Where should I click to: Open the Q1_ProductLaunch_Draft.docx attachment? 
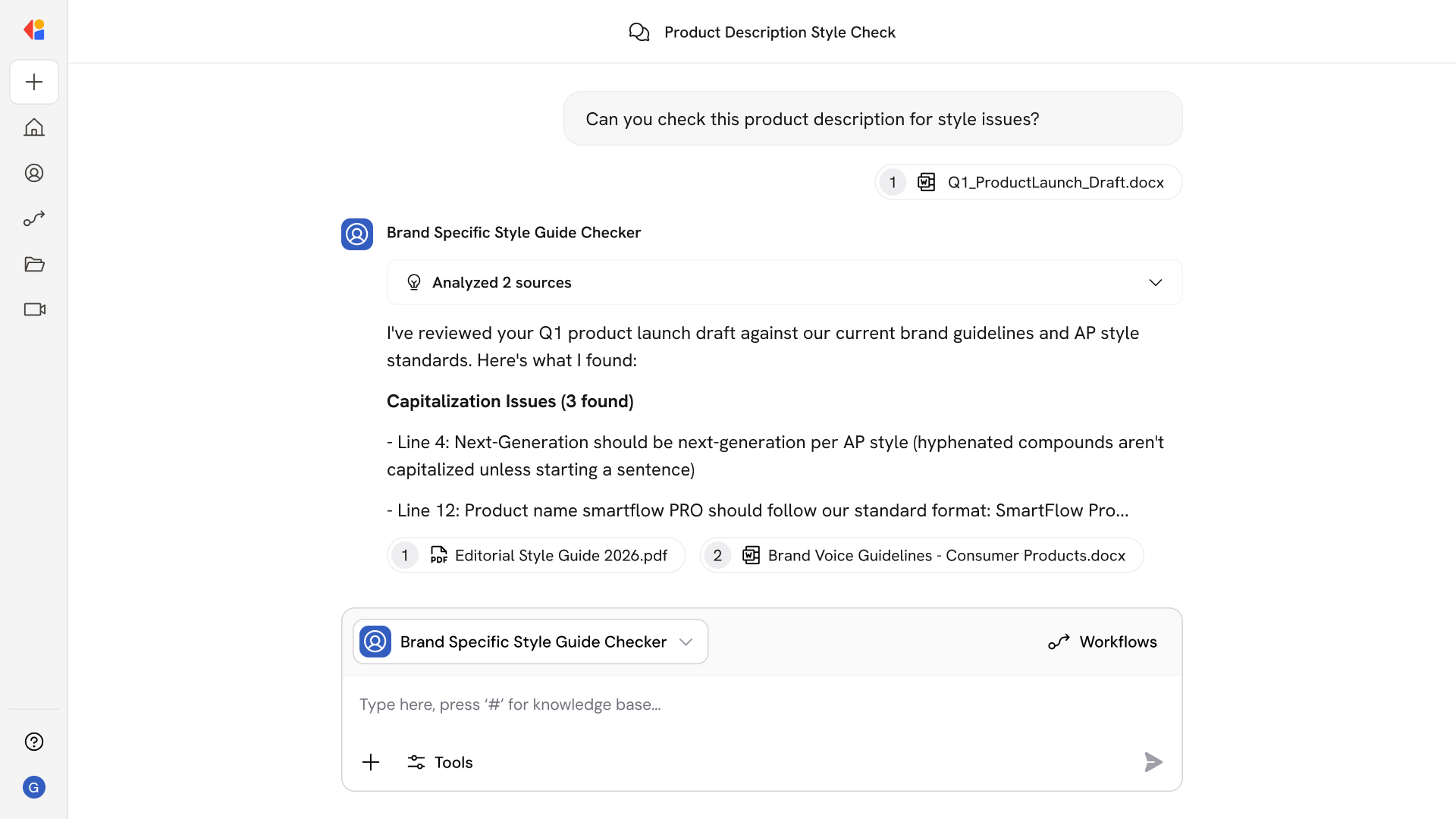click(x=1028, y=182)
